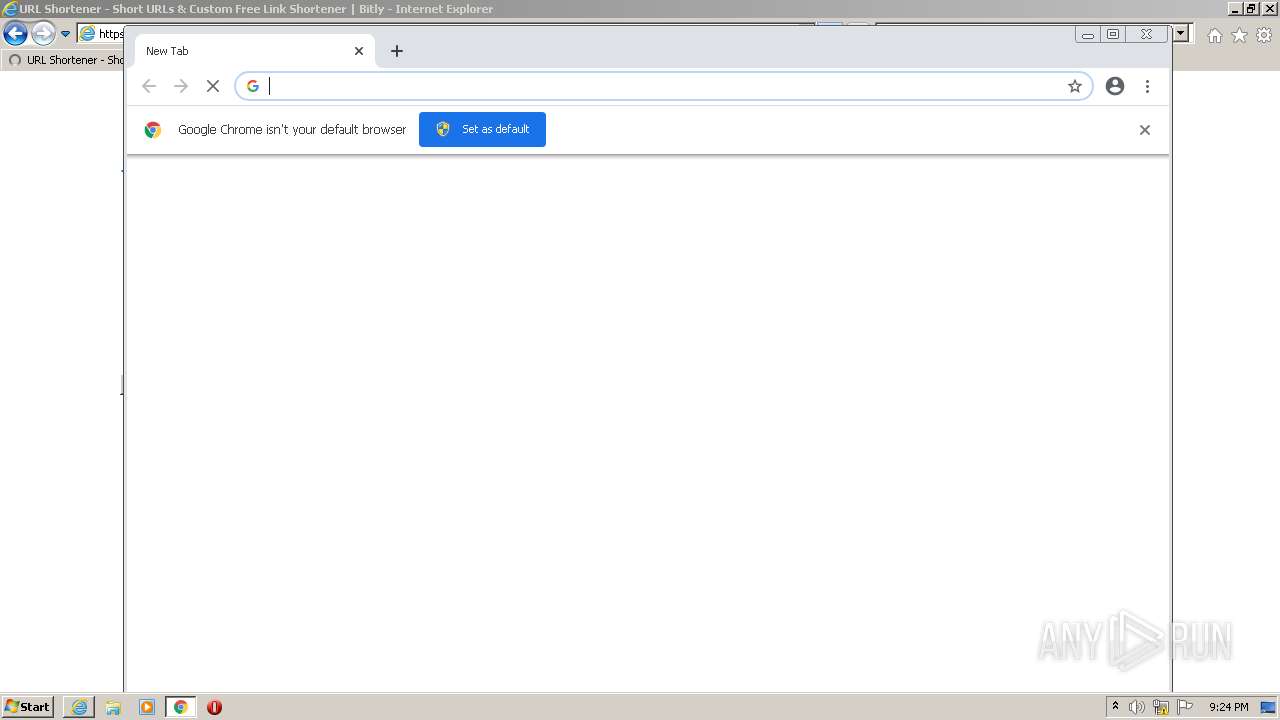This screenshot has width=1280, height=720.
Task: Click Internet Explorer address bar
Action: click(x=101, y=33)
